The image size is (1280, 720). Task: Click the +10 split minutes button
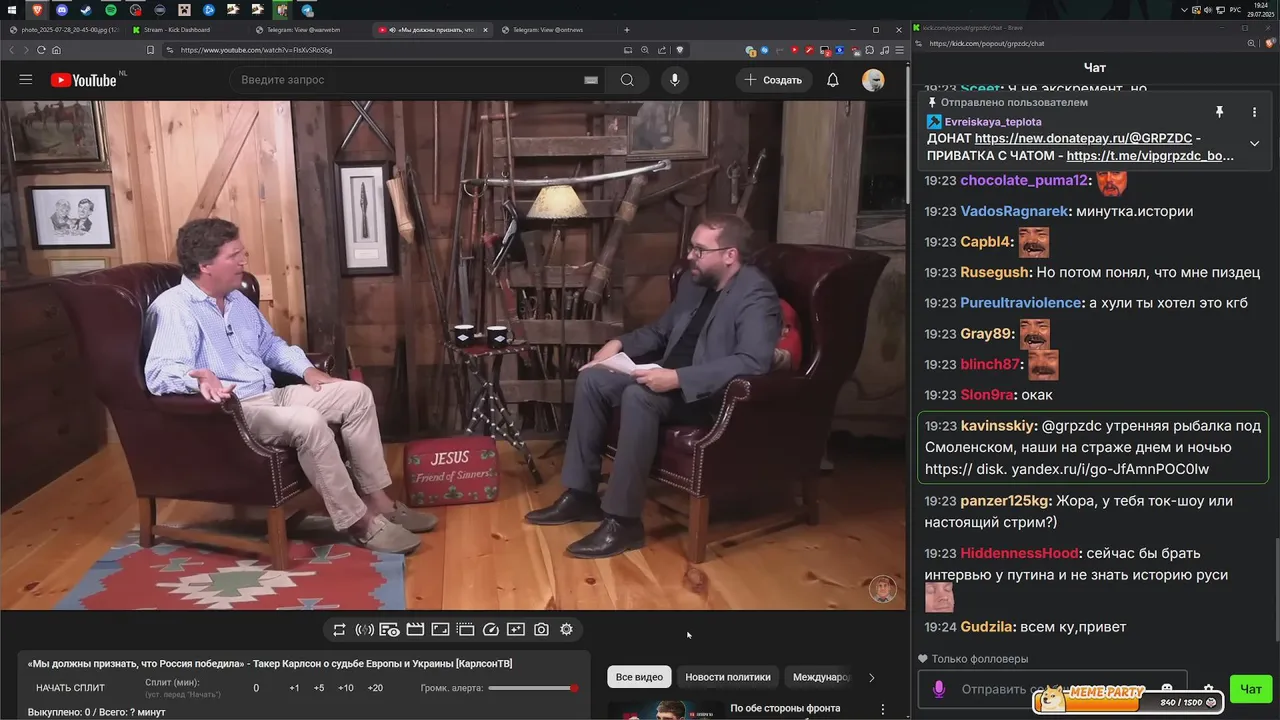[345, 688]
